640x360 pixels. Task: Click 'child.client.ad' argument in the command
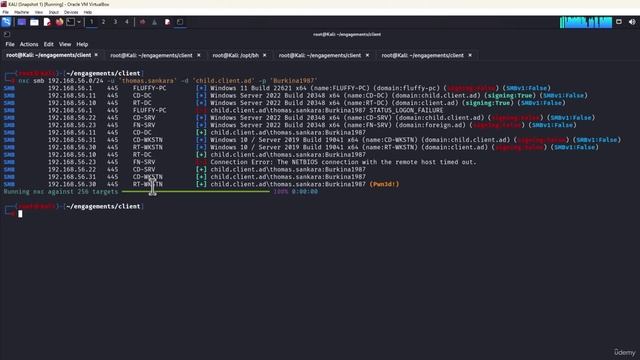coord(224,81)
